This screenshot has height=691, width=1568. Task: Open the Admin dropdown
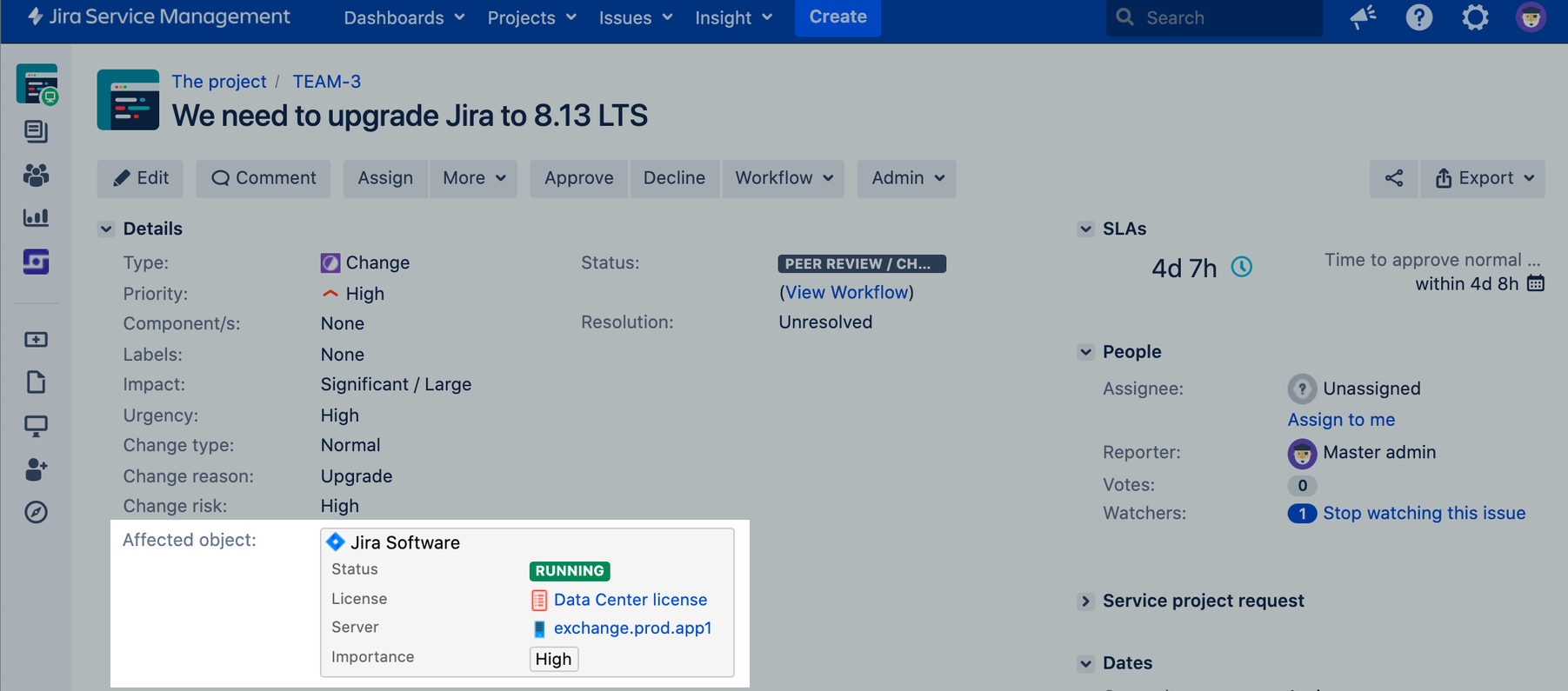point(906,178)
